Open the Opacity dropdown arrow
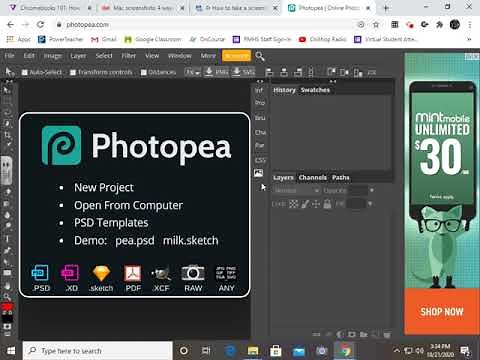 point(372,191)
